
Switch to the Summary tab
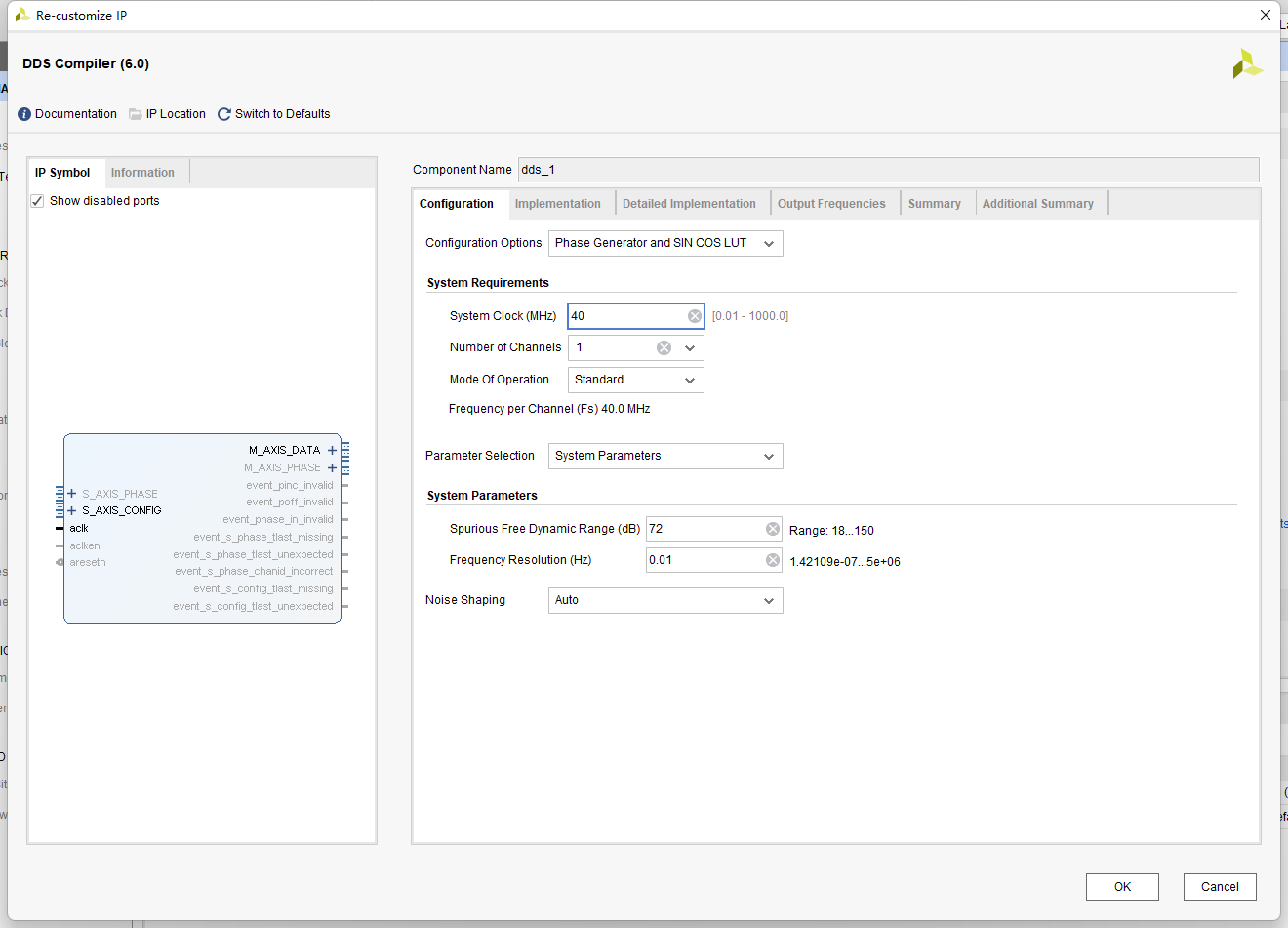click(x=935, y=204)
